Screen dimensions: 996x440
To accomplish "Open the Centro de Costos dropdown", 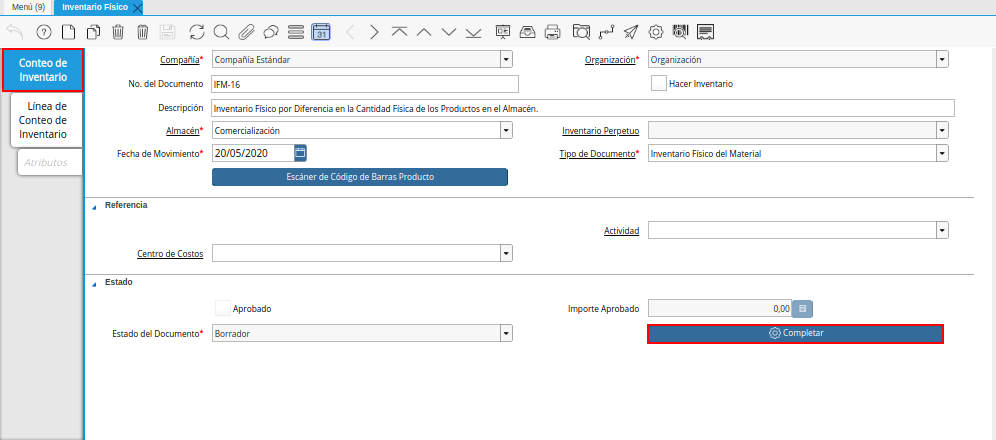I will pos(506,254).
